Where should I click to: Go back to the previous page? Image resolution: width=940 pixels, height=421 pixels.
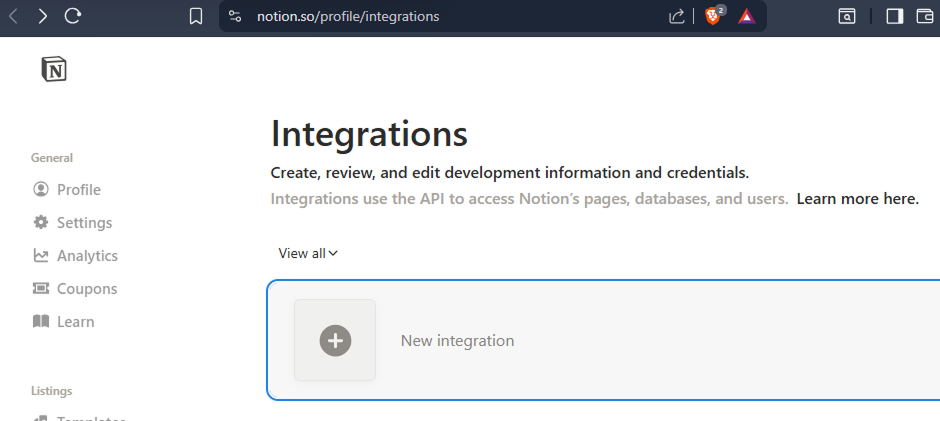14,16
